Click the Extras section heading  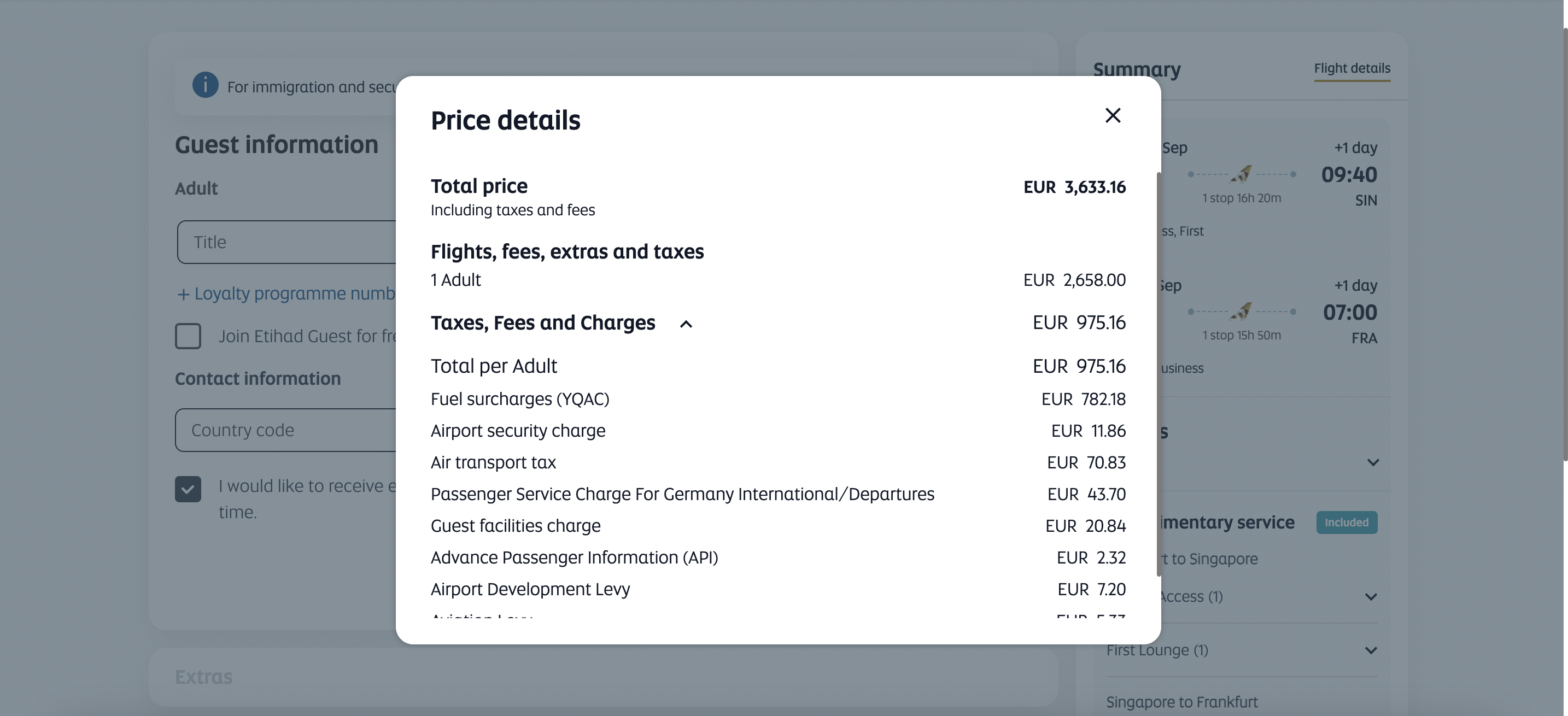(204, 677)
